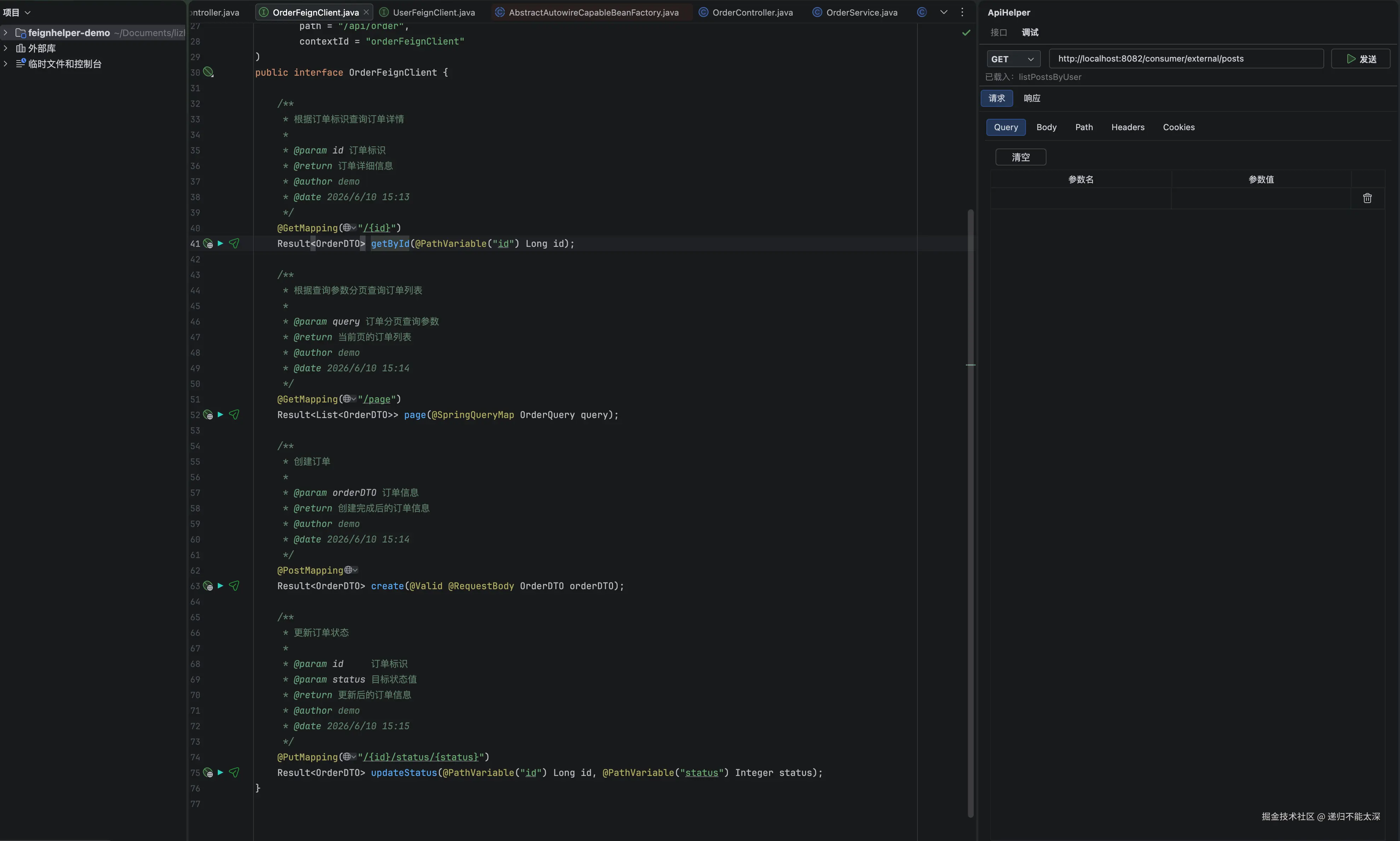This screenshot has height=841, width=1400.
Task: Click the paper-plane ApiHelper icon on line 52
Action: pos(234,414)
